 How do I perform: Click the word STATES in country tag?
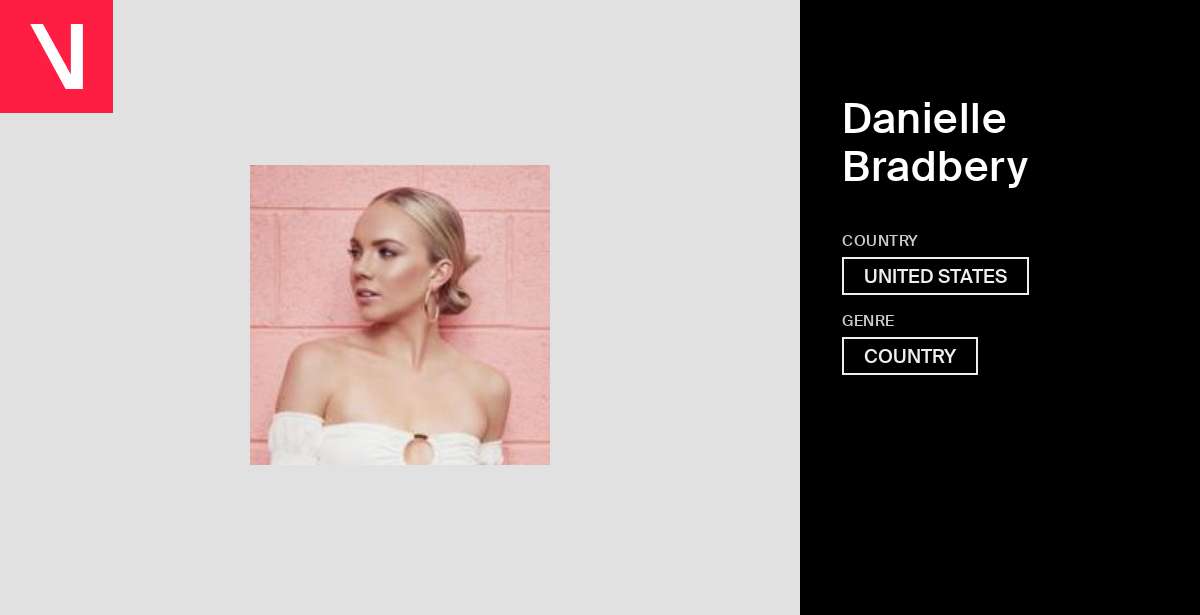coord(971,276)
